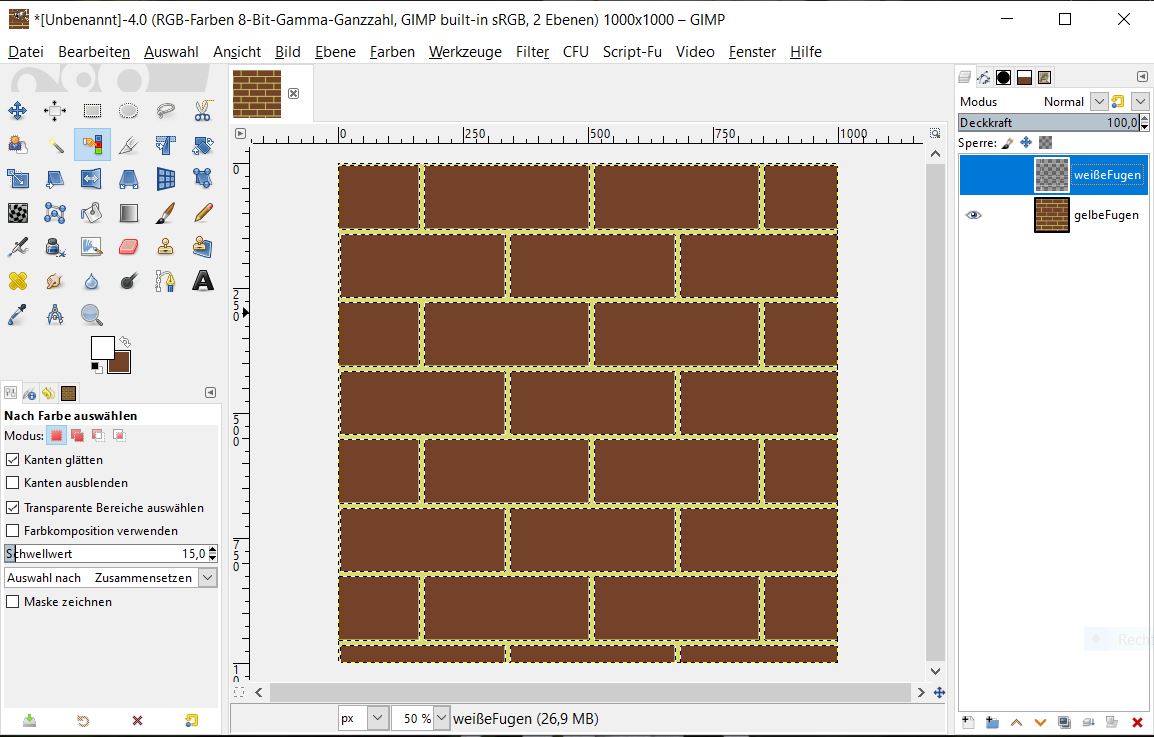Open the 50 % zoom dropdown
Viewport: 1154px width, 737px height.
click(x=441, y=718)
